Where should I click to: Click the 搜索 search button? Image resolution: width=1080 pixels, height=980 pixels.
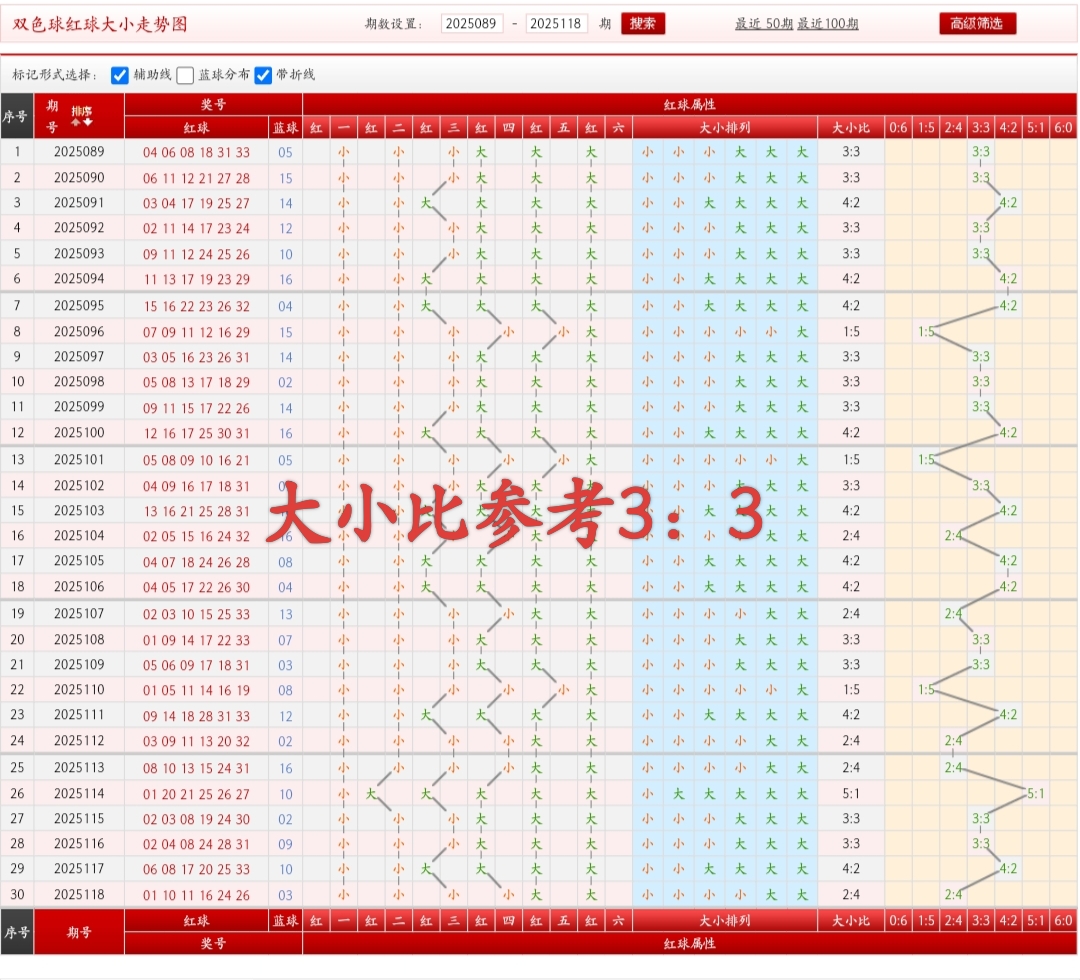tap(643, 24)
